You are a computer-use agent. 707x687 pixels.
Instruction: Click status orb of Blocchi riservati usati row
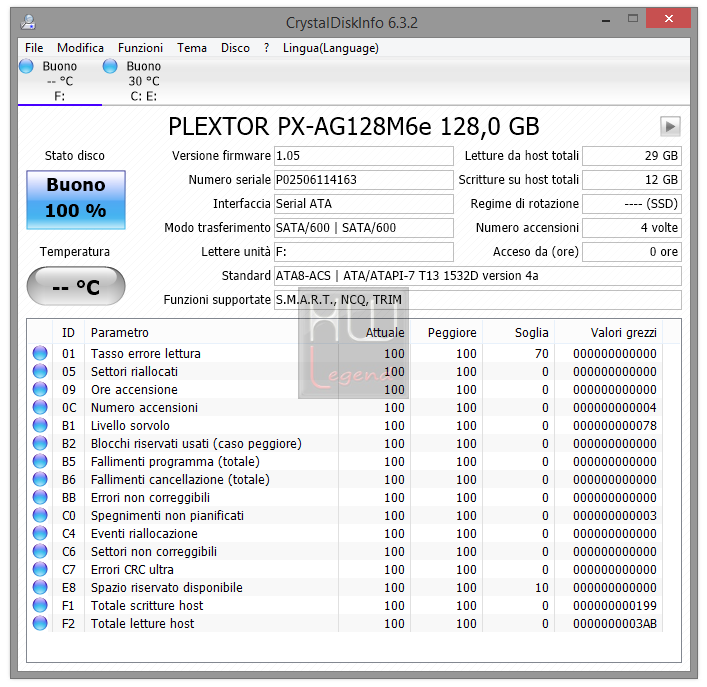point(40,443)
